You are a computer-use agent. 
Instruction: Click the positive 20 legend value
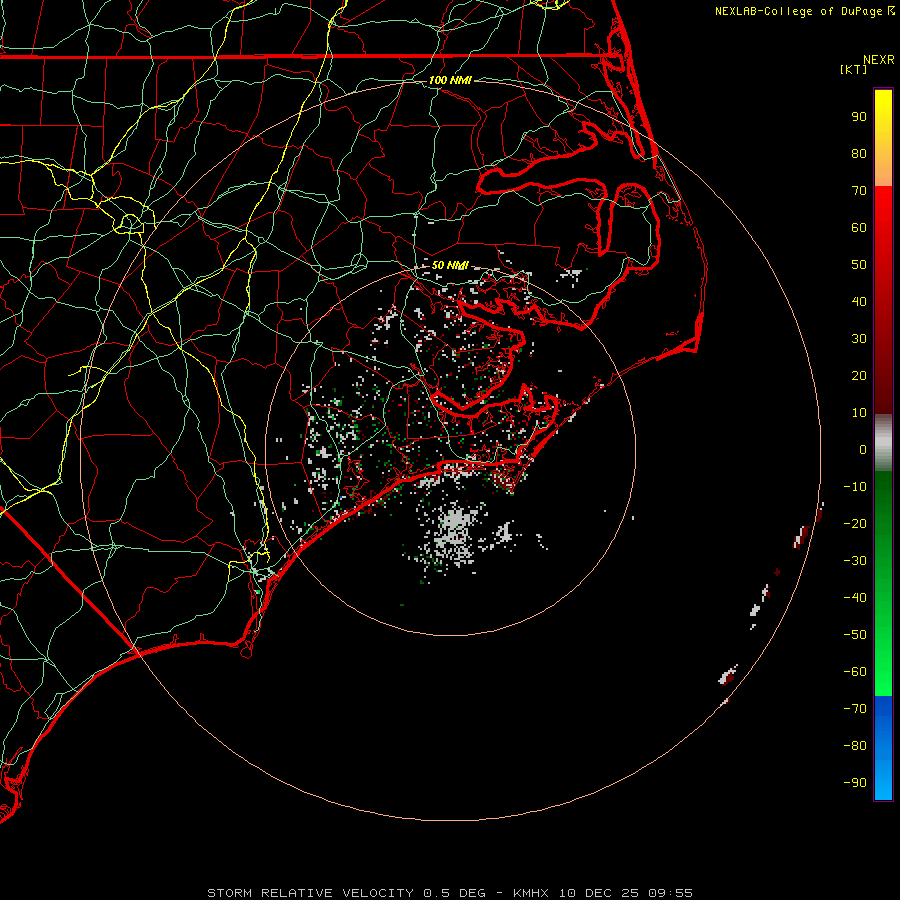point(859,376)
